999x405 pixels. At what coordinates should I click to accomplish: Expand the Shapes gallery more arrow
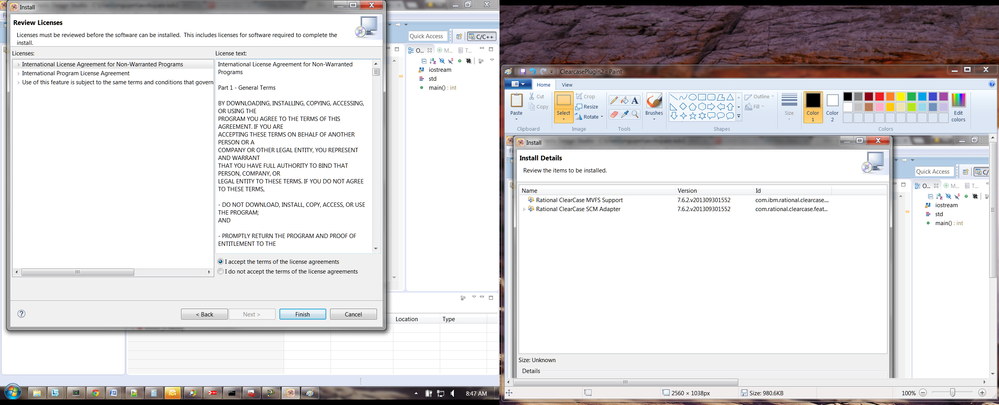(x=739, y=116)
